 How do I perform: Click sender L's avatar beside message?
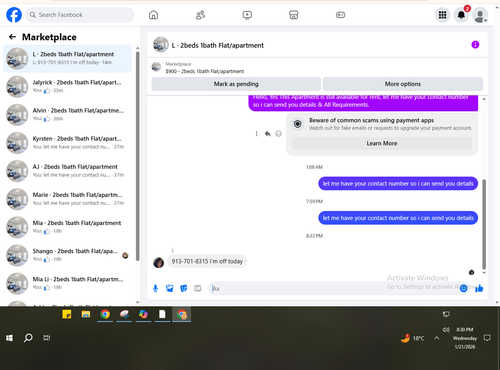point(159,263)
